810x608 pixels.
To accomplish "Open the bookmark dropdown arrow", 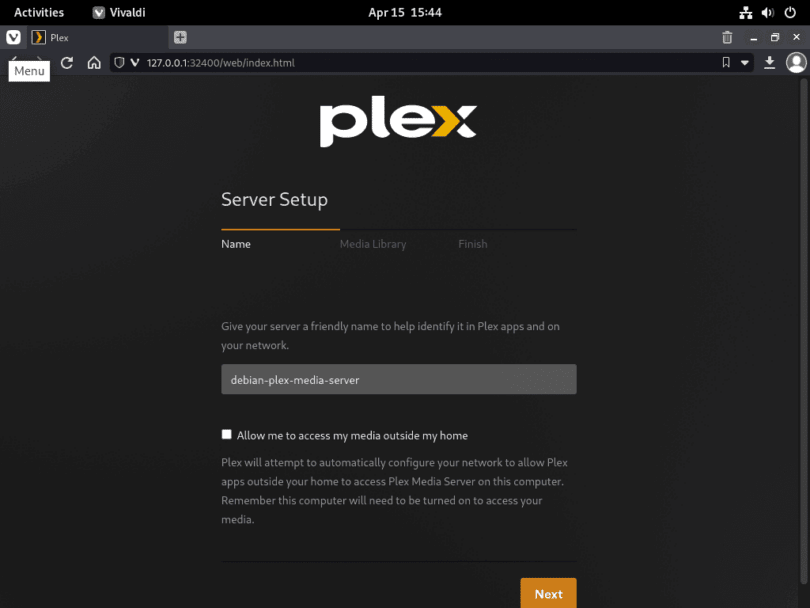I will (x=743, y=61).
